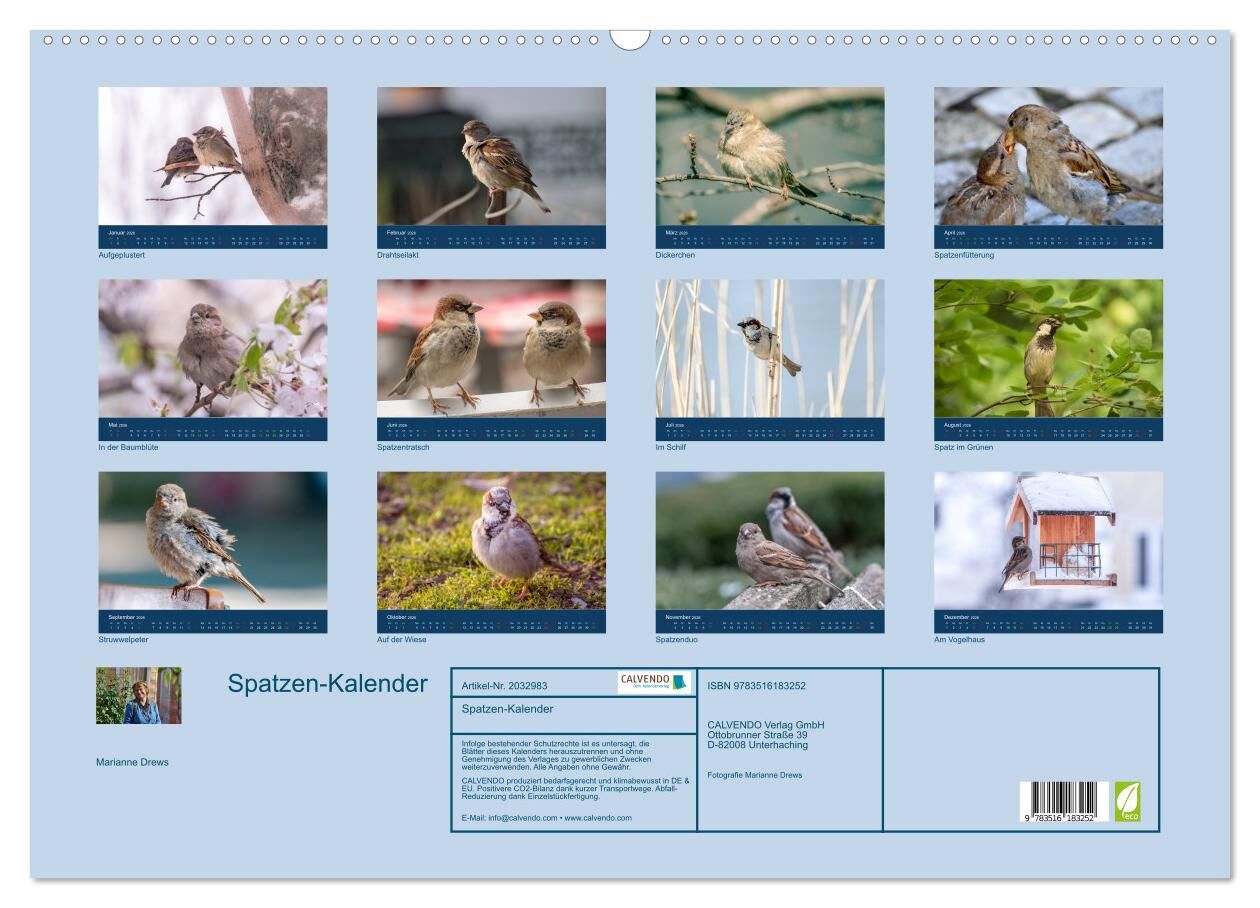Select the 'Spatz im Grünen' image

pyautogui.click(x=1048, y=348)
